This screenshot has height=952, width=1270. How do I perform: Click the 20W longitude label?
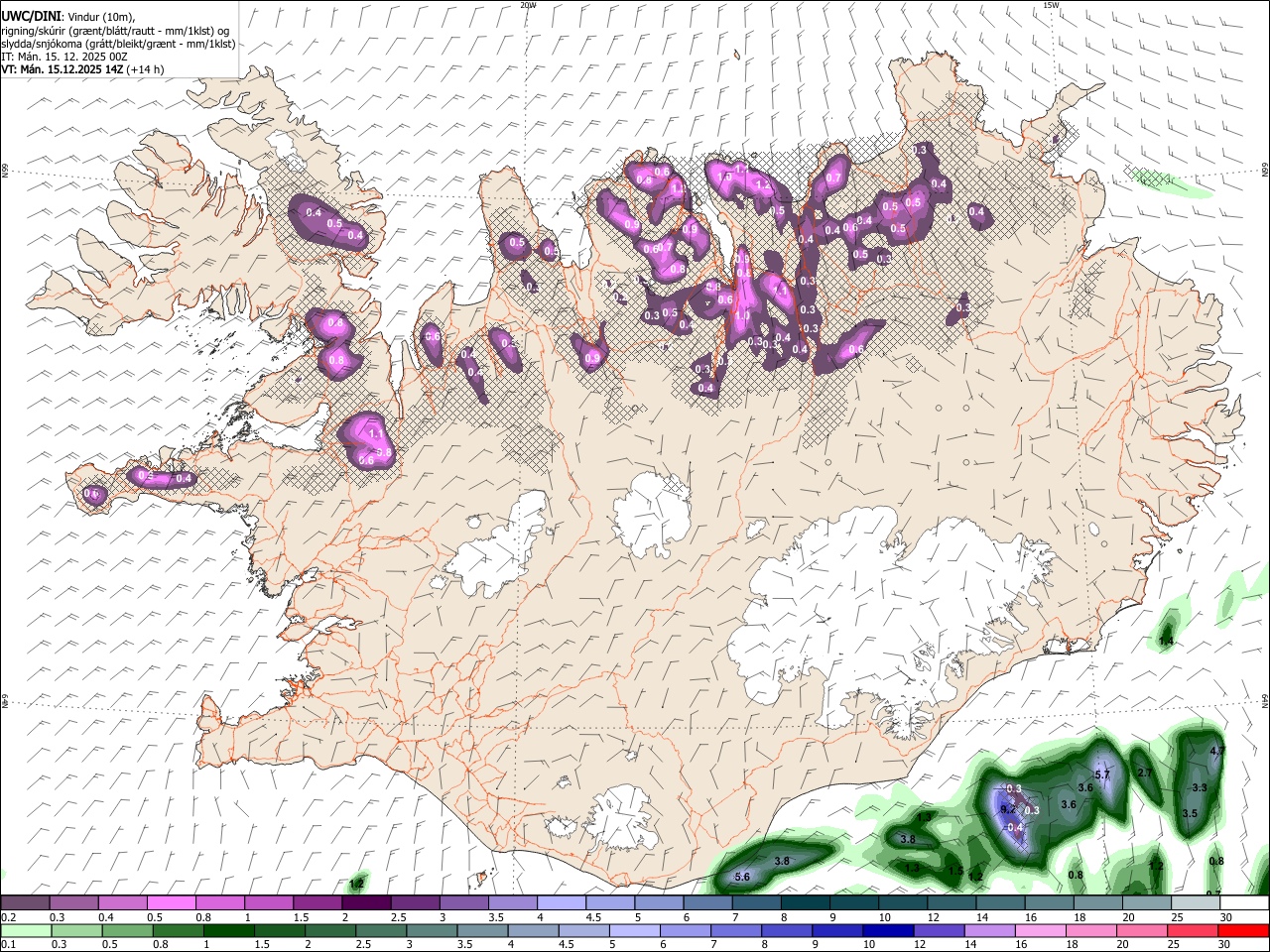[x=529, y=5]
